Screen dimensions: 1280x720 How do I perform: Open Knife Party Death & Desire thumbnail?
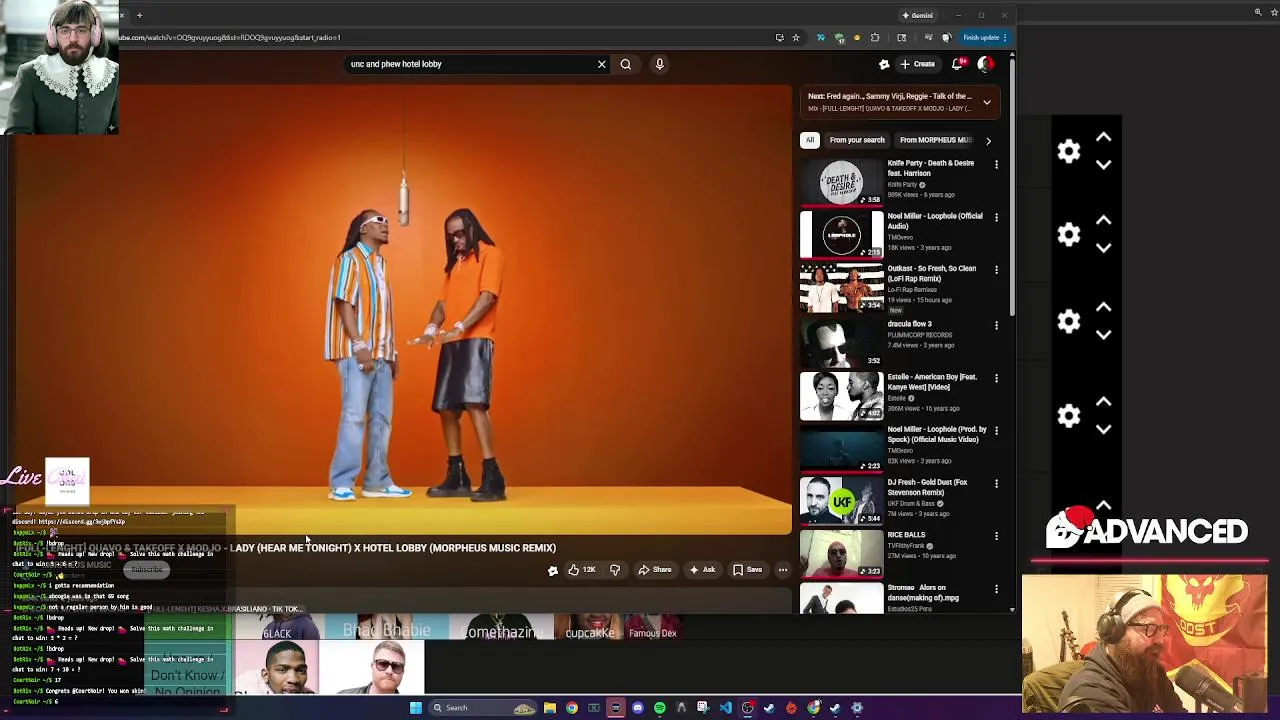pyautogui.click(x=841, y=181)
